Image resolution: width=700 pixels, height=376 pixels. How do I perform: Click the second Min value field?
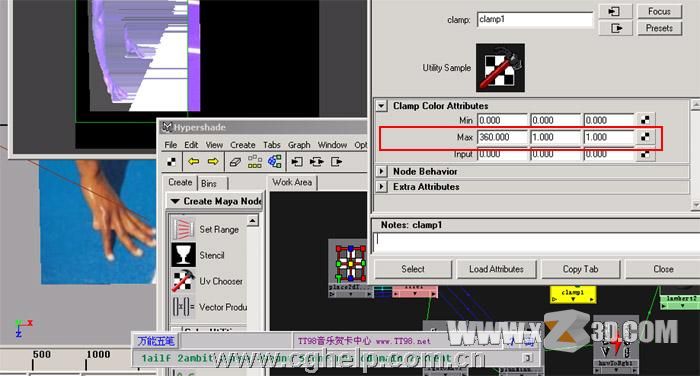pos(555,120)
